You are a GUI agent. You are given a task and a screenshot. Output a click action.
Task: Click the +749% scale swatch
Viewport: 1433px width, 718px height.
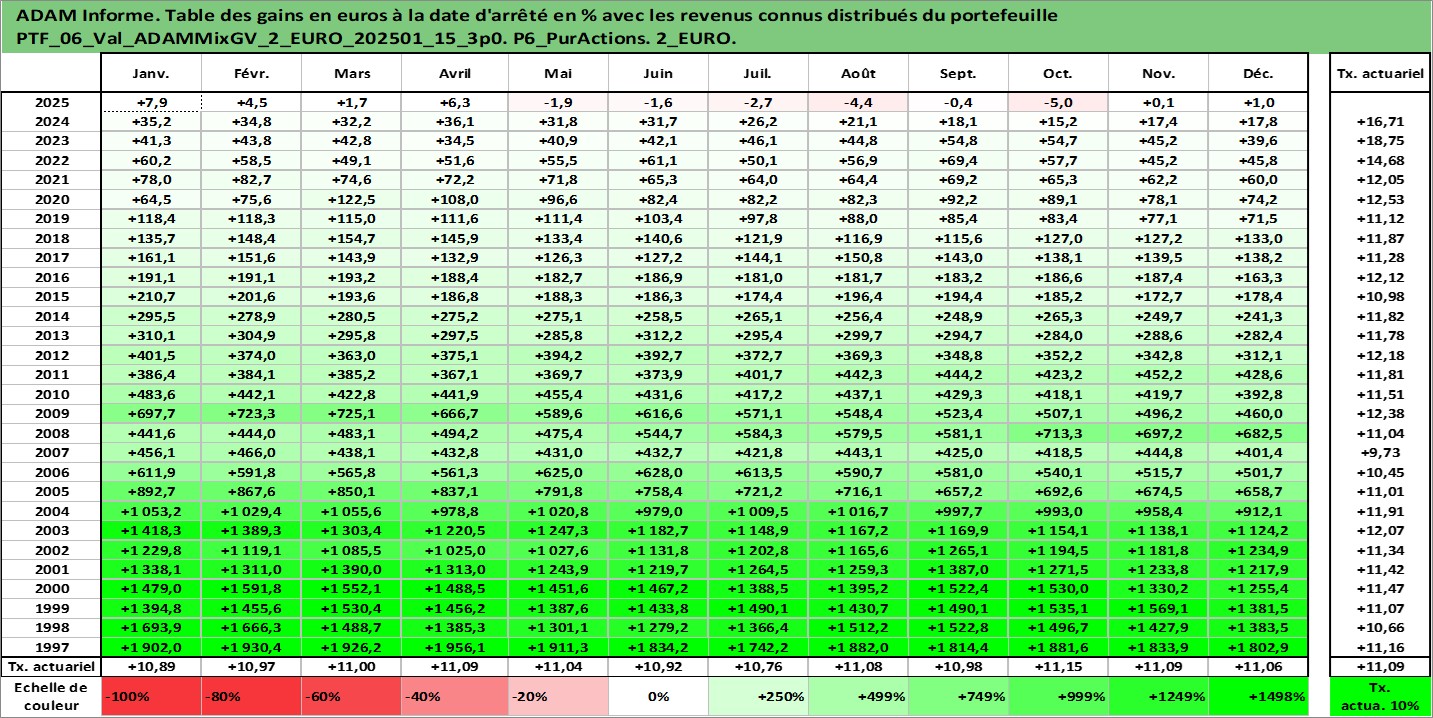(x=958, y=696)
